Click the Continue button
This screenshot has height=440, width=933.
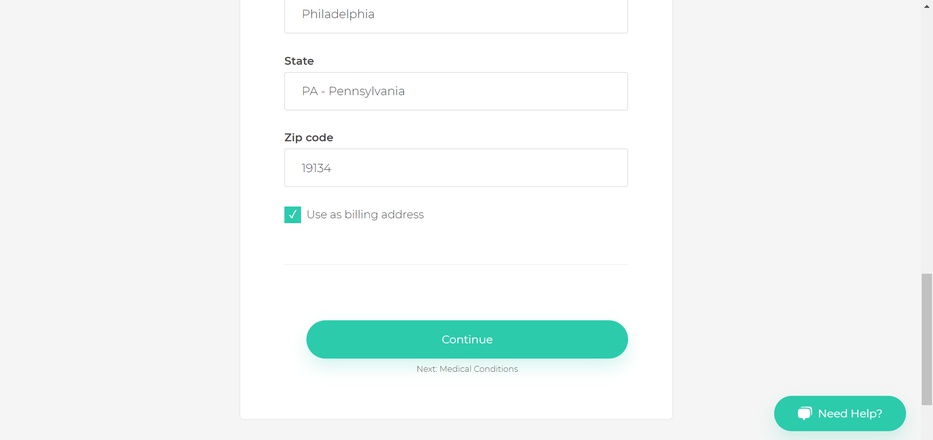pyautogui.click(x=467, y=339)
